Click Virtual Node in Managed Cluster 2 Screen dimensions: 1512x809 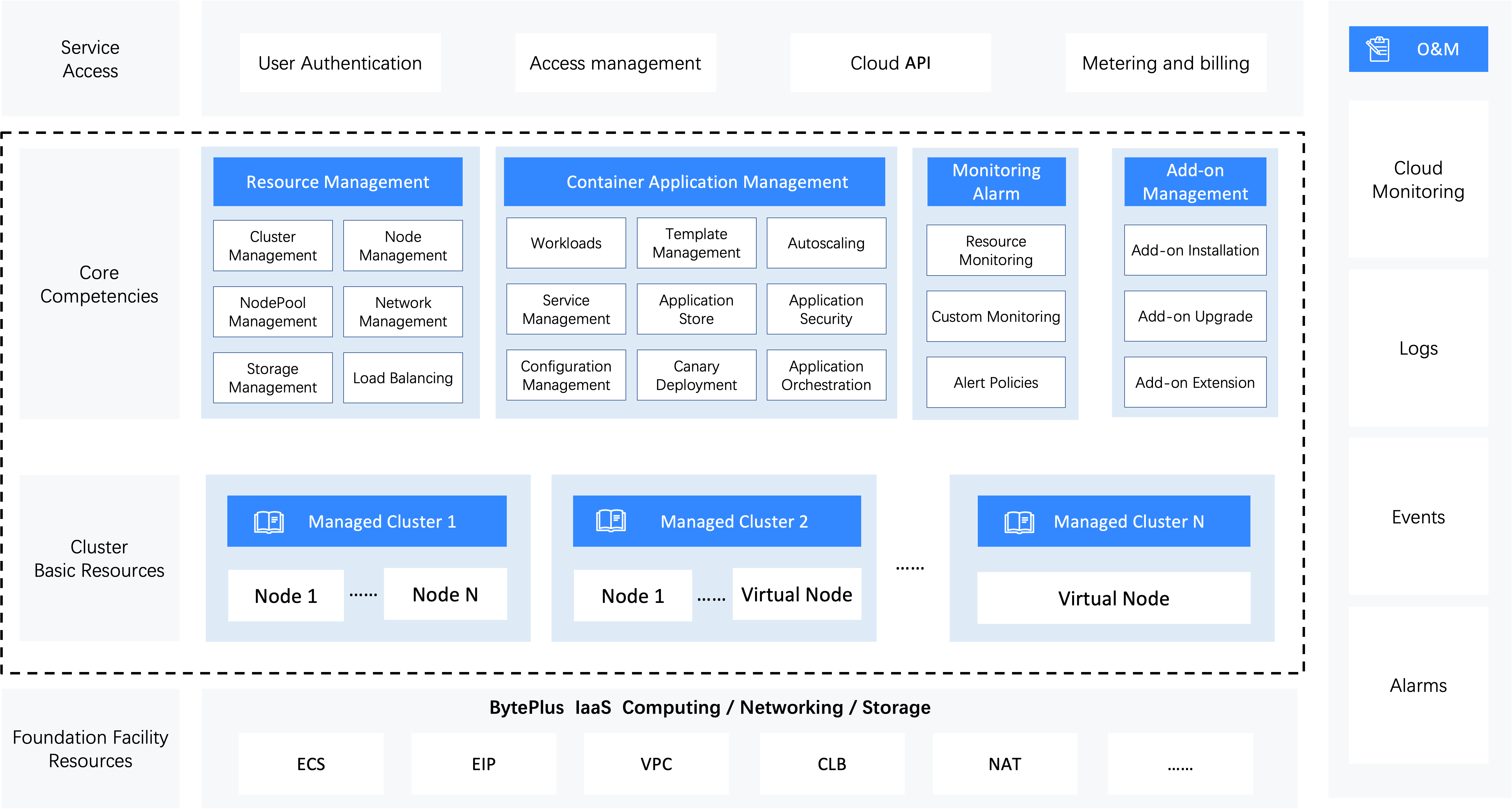click(796, 594)
